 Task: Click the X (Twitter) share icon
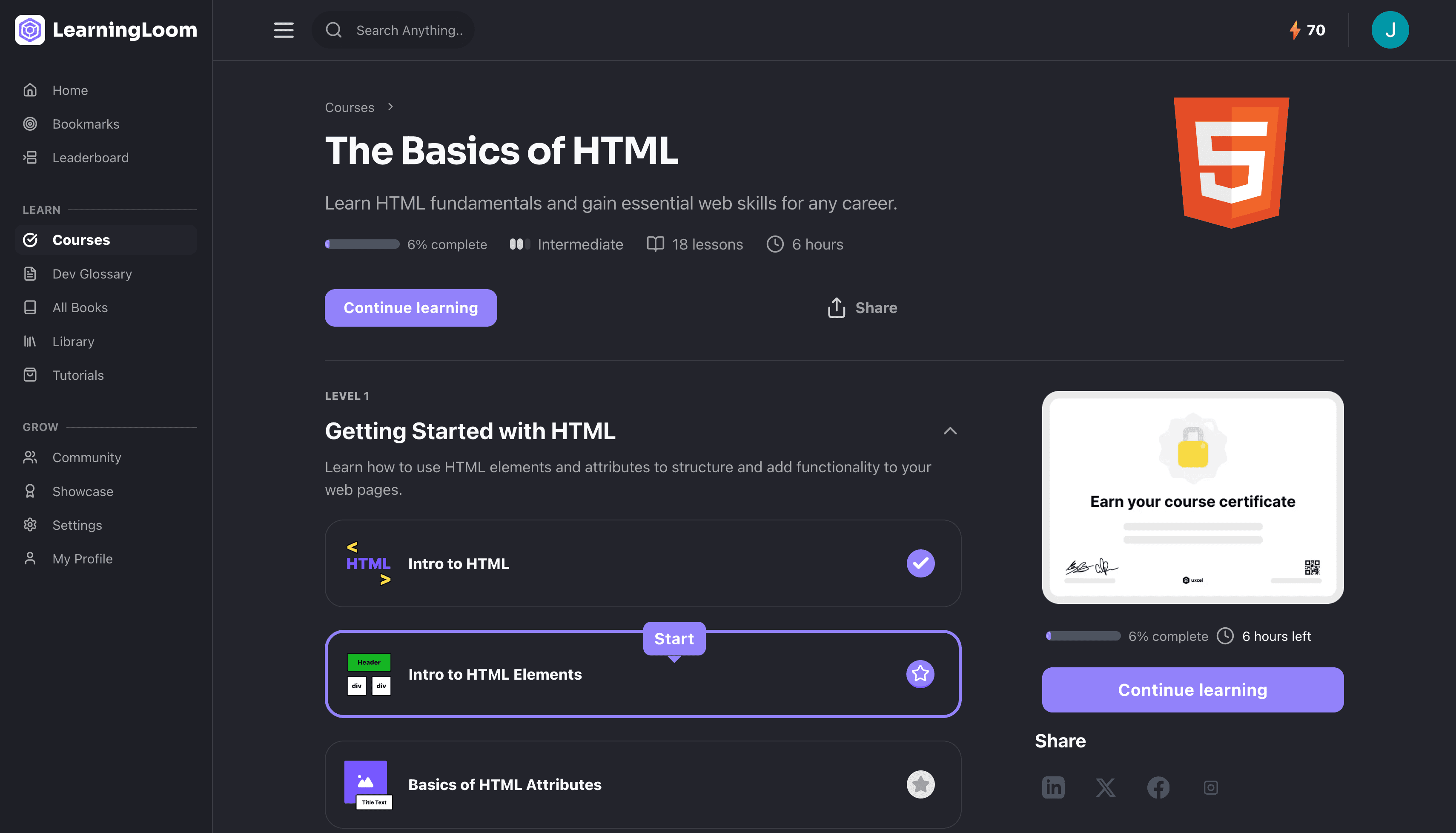click(x=1106, y=787)
